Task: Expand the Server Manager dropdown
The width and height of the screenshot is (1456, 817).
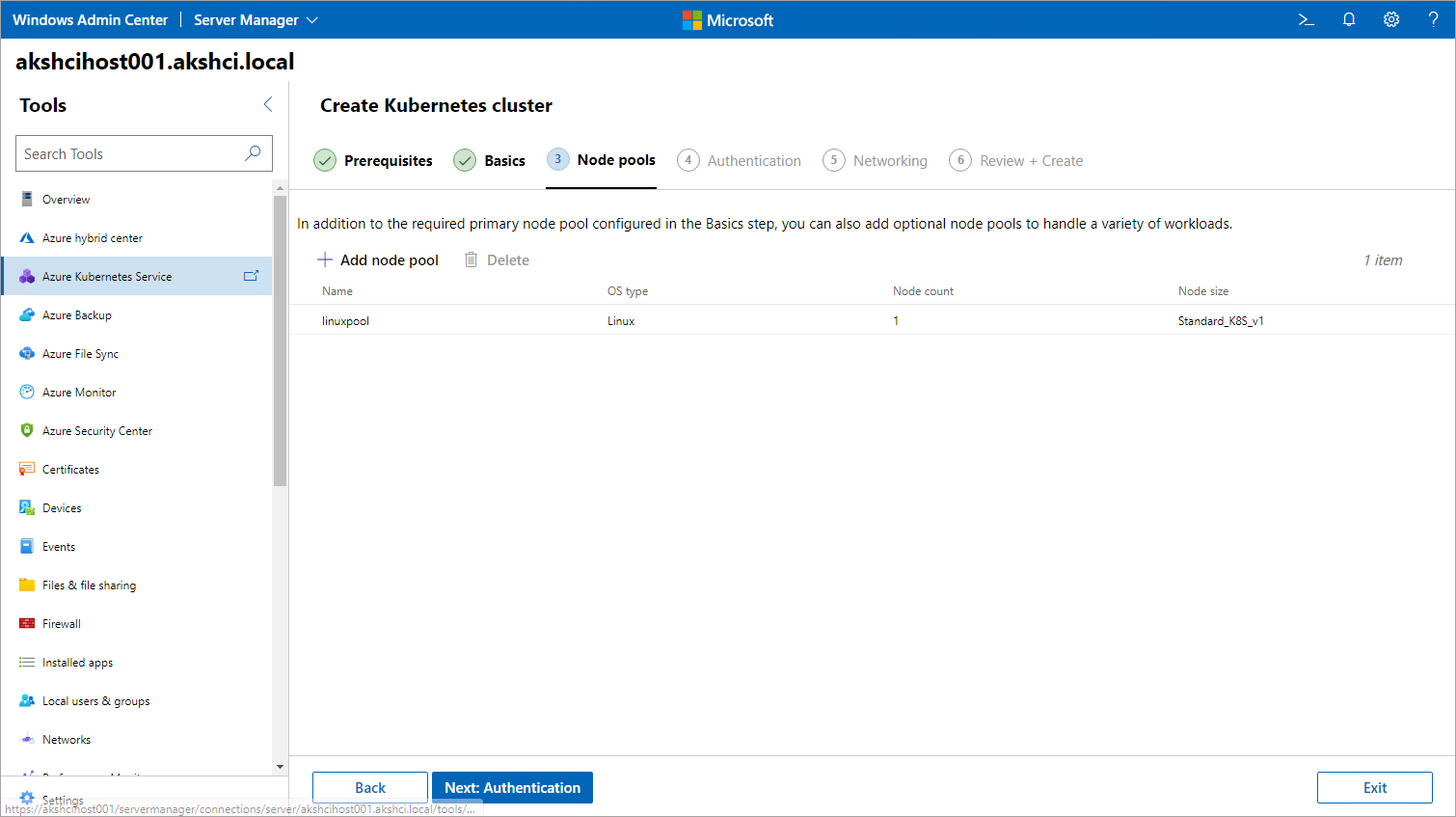Action: 256,19
